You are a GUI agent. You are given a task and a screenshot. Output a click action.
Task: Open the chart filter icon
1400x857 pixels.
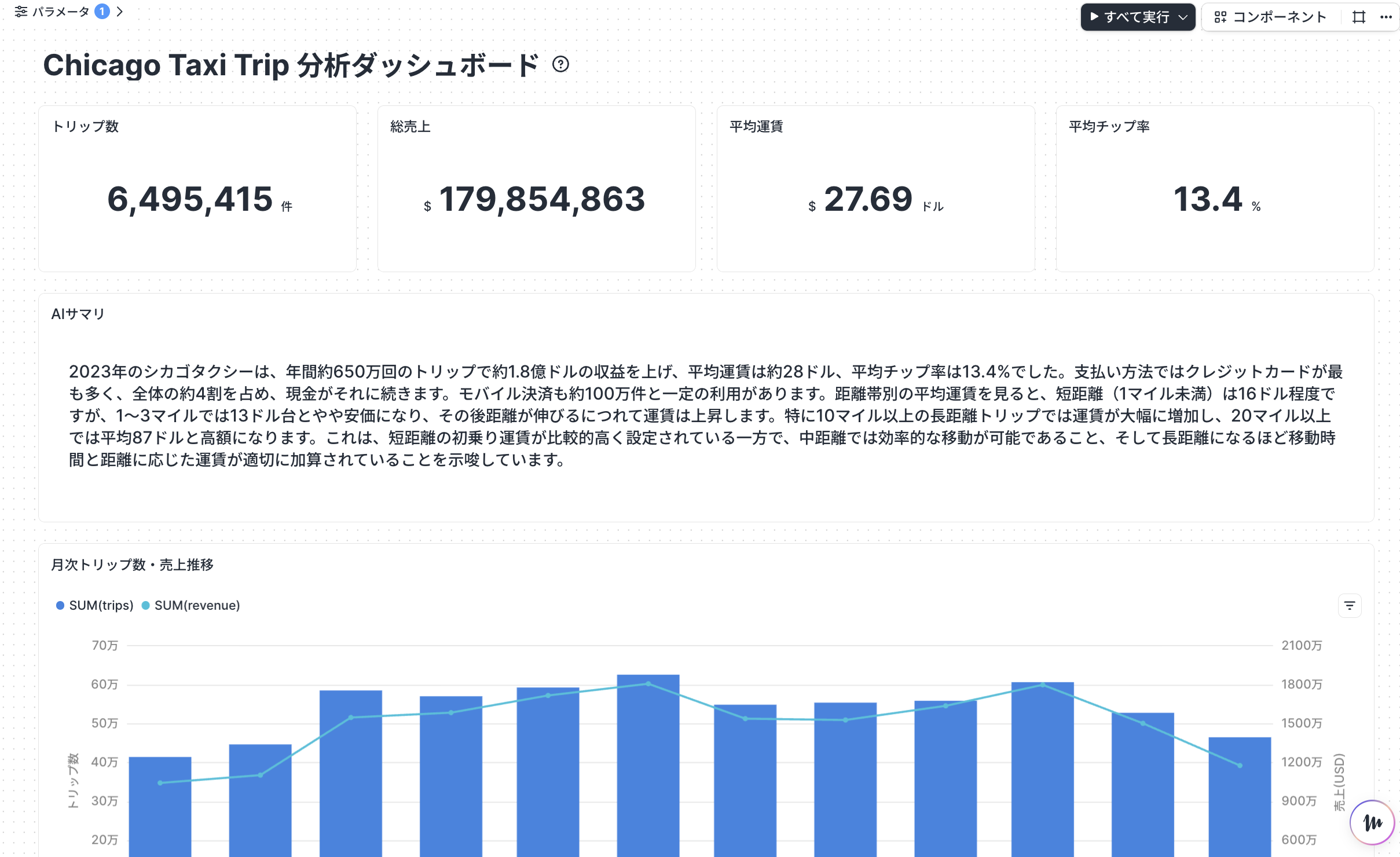pyautogui.click(x=1350, y=606)
